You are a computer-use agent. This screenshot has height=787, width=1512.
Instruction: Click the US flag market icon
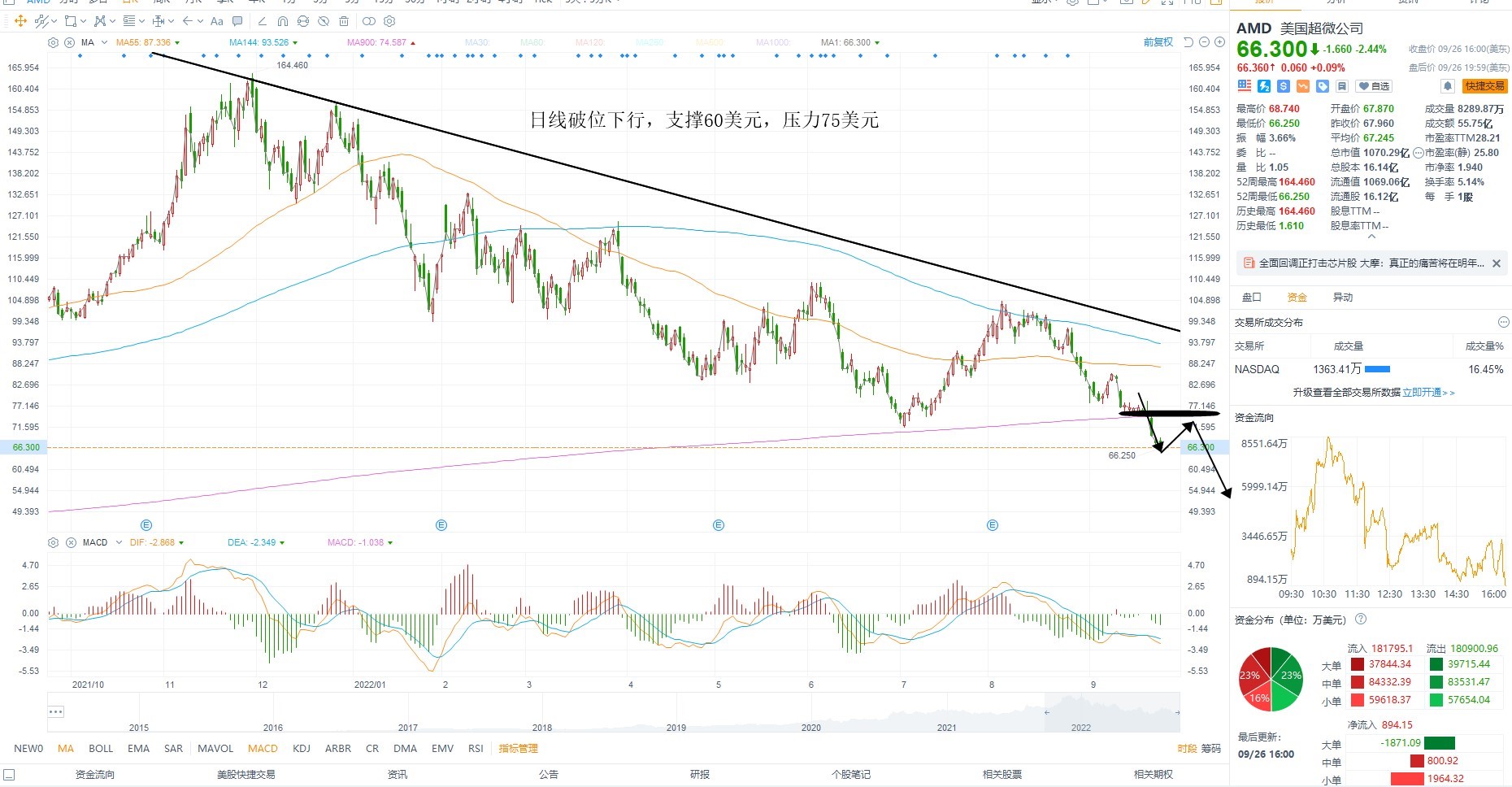1245,85
